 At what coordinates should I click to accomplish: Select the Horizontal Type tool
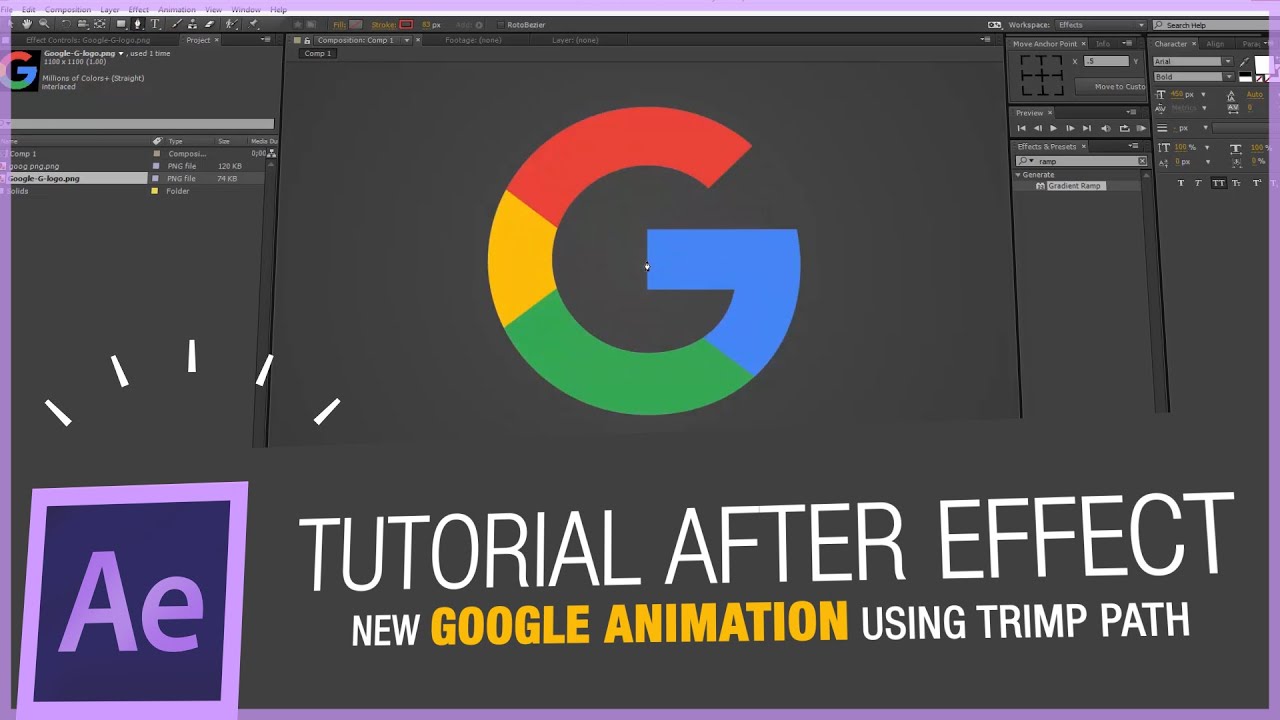155,24
